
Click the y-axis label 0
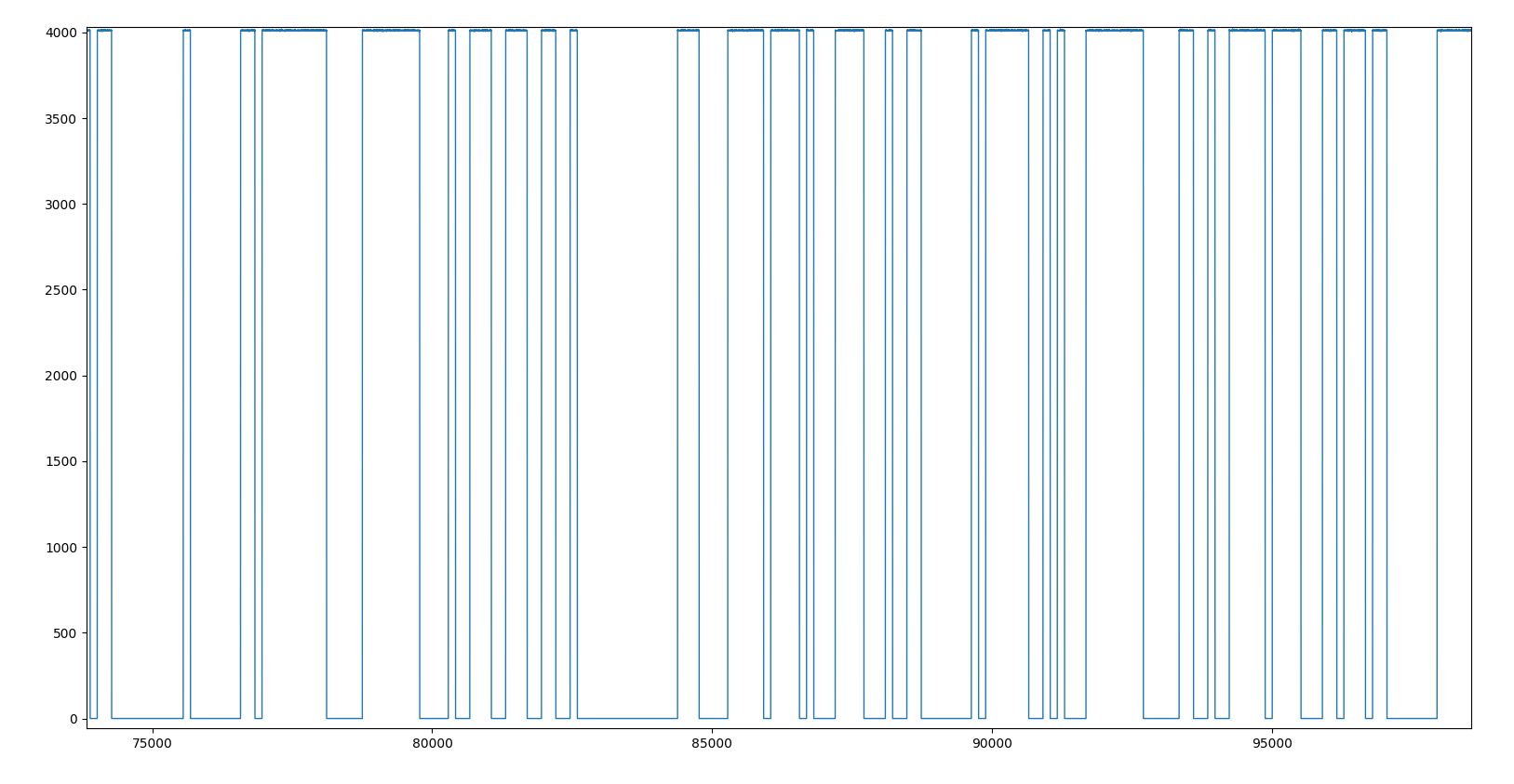74,719
